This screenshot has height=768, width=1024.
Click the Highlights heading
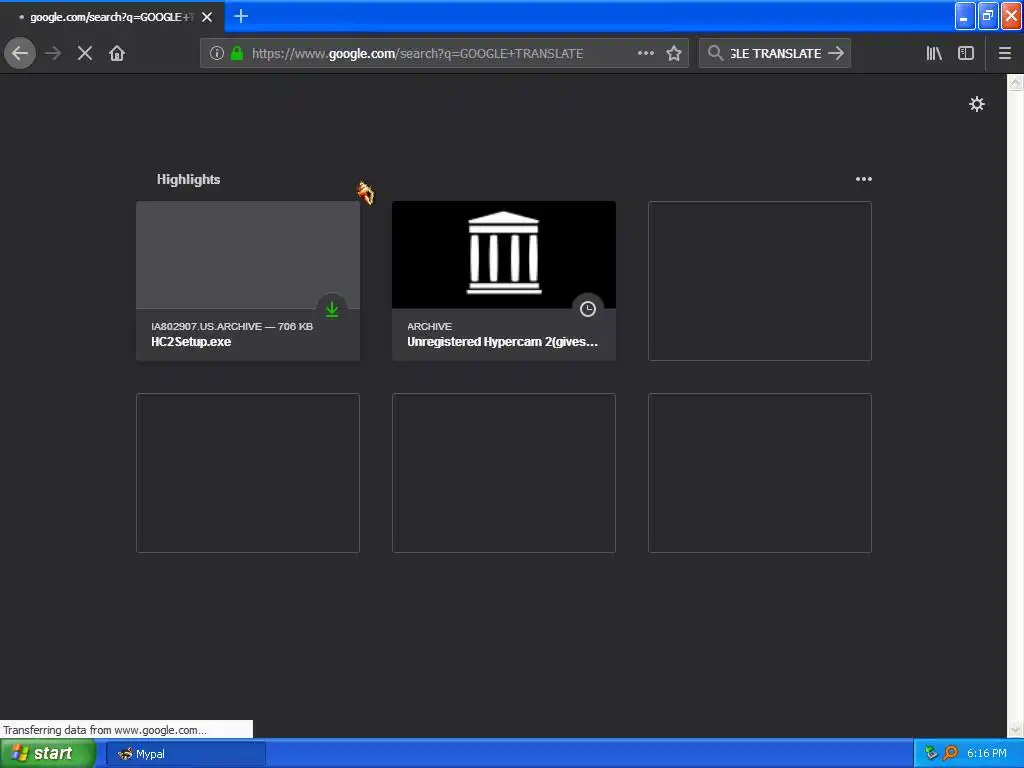click(188, 179)
